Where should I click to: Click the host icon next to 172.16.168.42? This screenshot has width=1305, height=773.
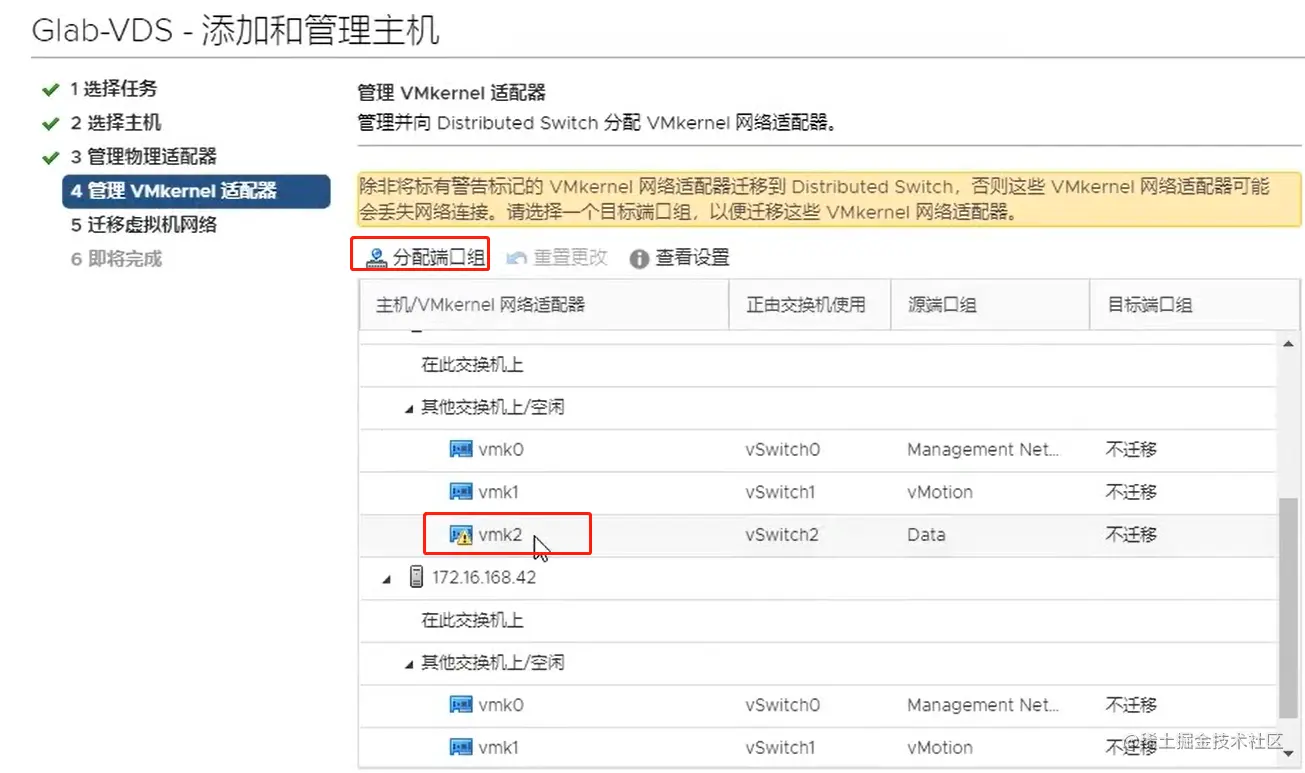tap(416, 577)
